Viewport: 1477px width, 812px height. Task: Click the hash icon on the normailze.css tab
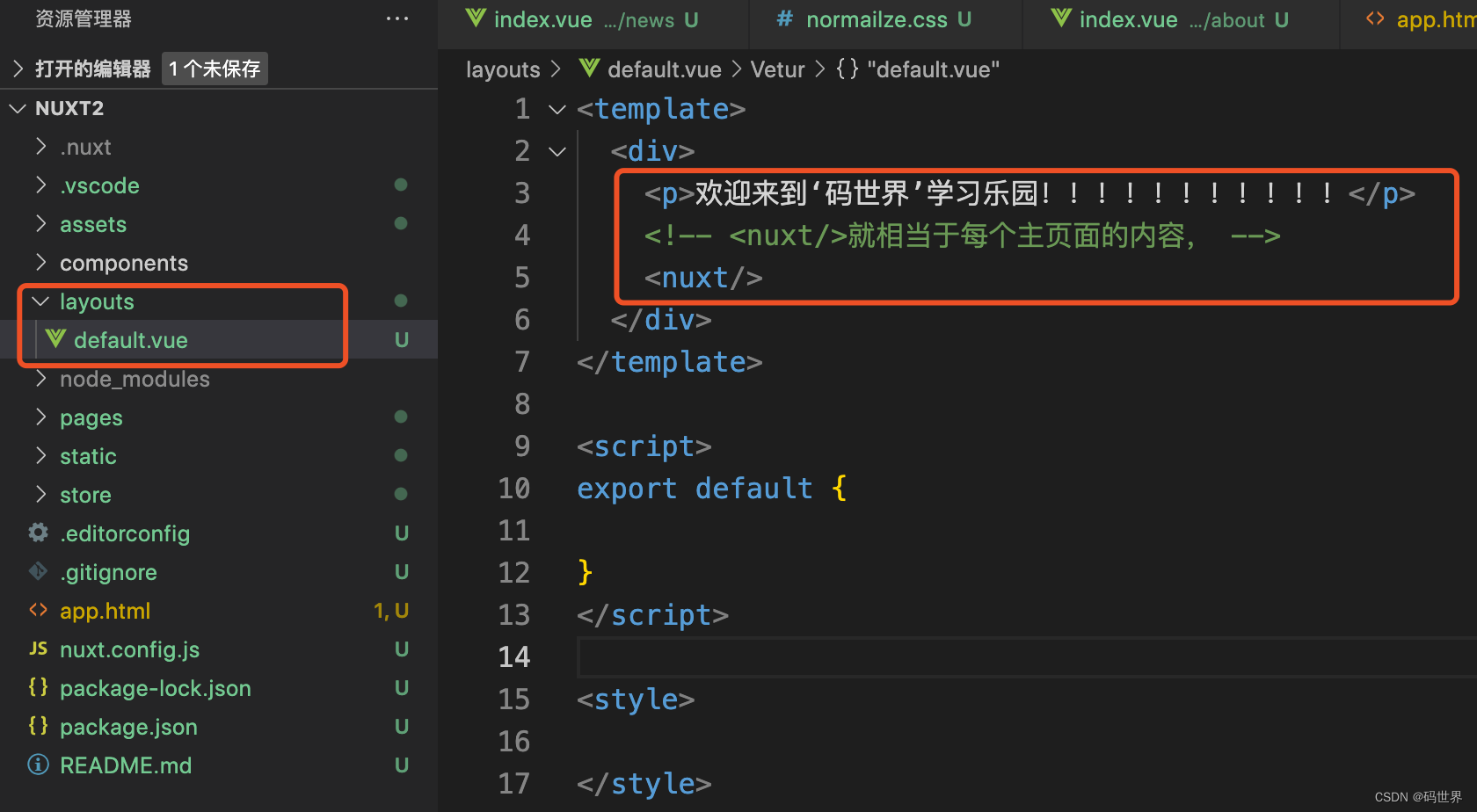[x=785, y=18]
